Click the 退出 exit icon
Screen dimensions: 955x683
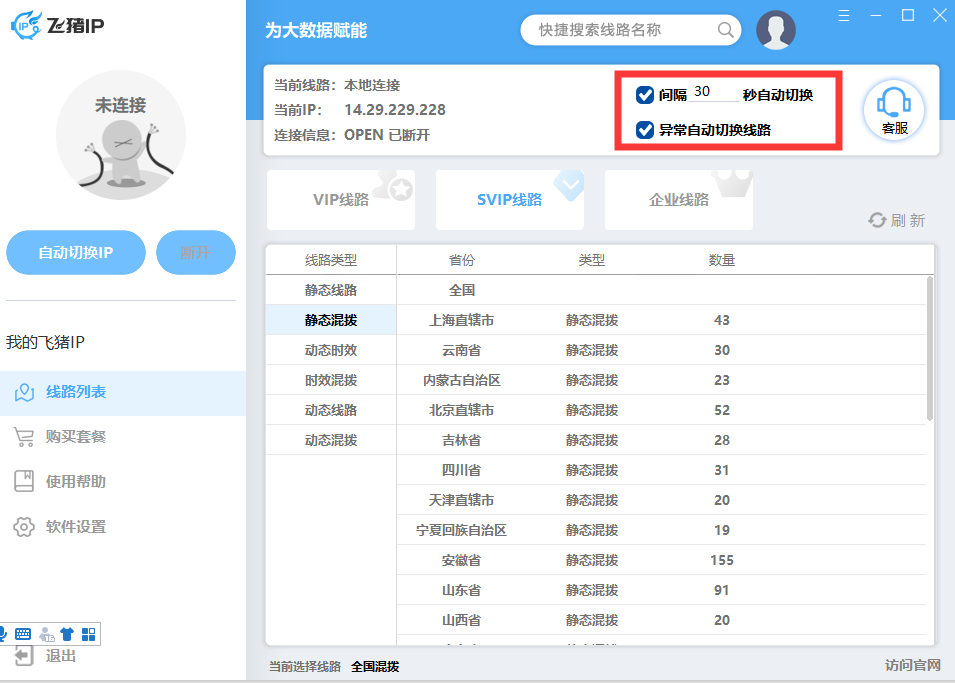(x=23, y=656)
